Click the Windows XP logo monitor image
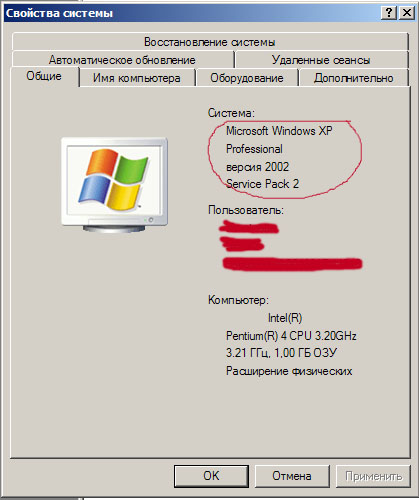Image resolution: width=419 pixels, height=500 pixels. pyautogui.click(x=114, y=185)
